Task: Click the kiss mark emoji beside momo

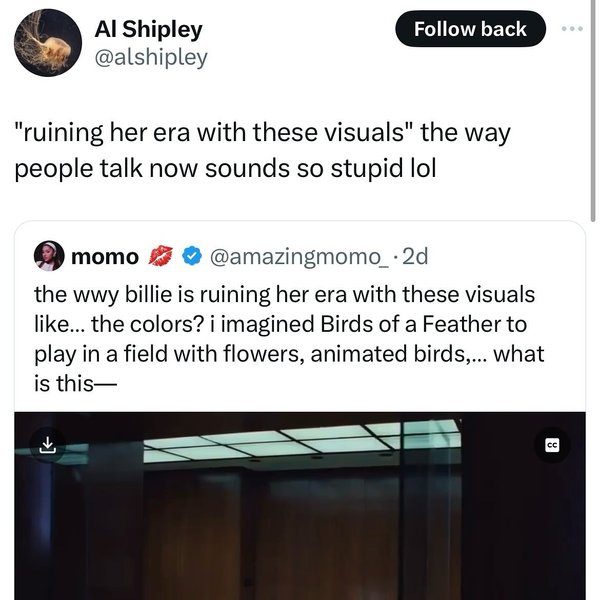Action: pyautogui.click(x=160, y=256)
